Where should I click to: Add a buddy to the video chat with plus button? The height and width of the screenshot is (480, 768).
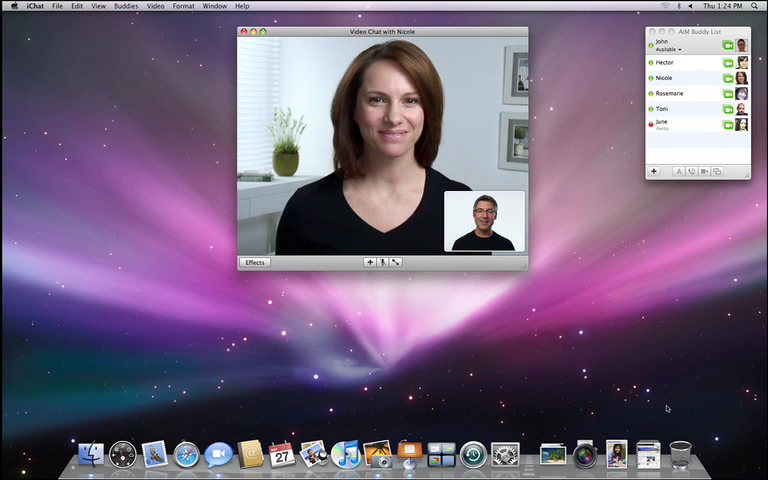(370, 263)
